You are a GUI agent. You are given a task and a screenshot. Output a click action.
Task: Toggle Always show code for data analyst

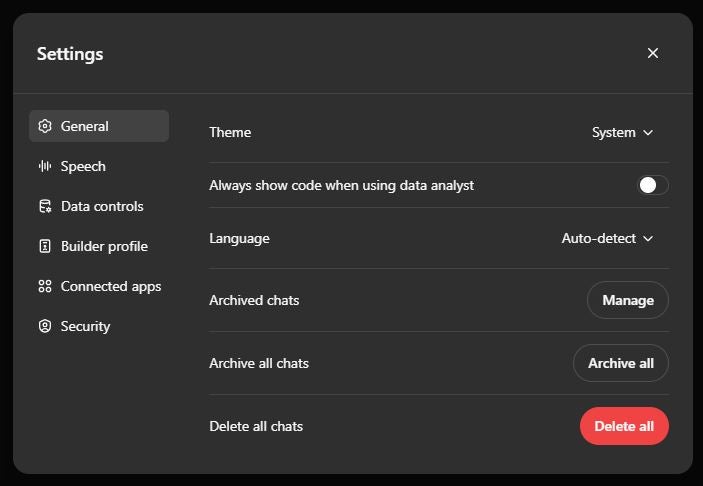click(x=653, y=185)
